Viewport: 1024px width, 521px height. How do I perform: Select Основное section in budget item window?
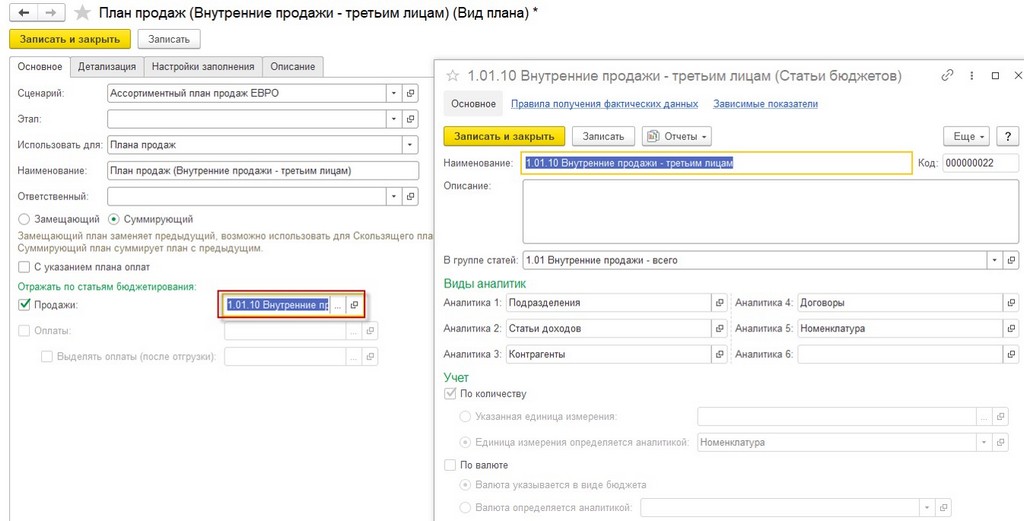tap(473, 104)
